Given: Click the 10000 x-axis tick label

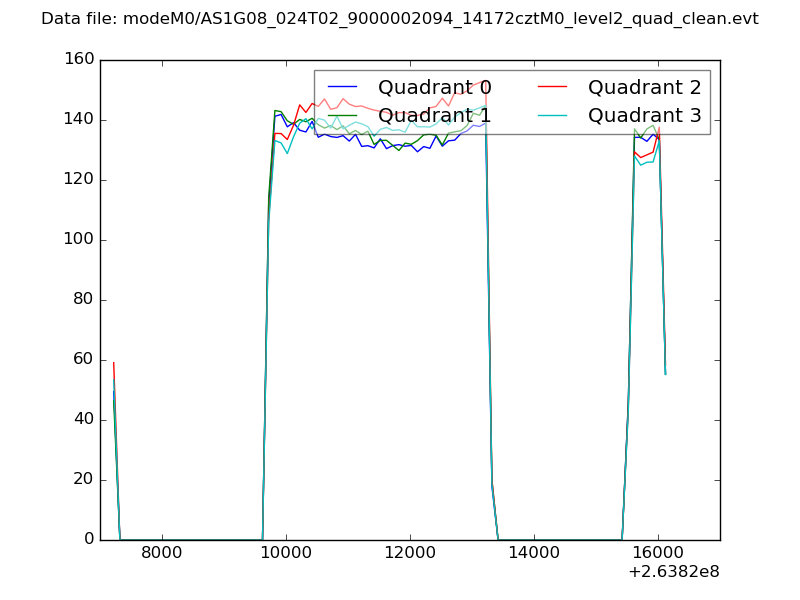Looking at the screenshot, I should click(x=286, y=551).
